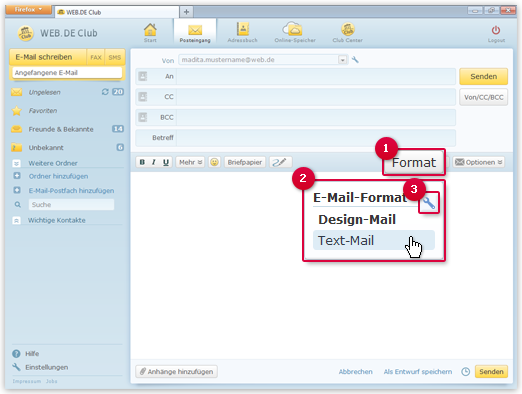Viewport: 522px width, 394px height.
Task: Open a new browser tab
Action: pyautogui.click(x=186, y=12)
